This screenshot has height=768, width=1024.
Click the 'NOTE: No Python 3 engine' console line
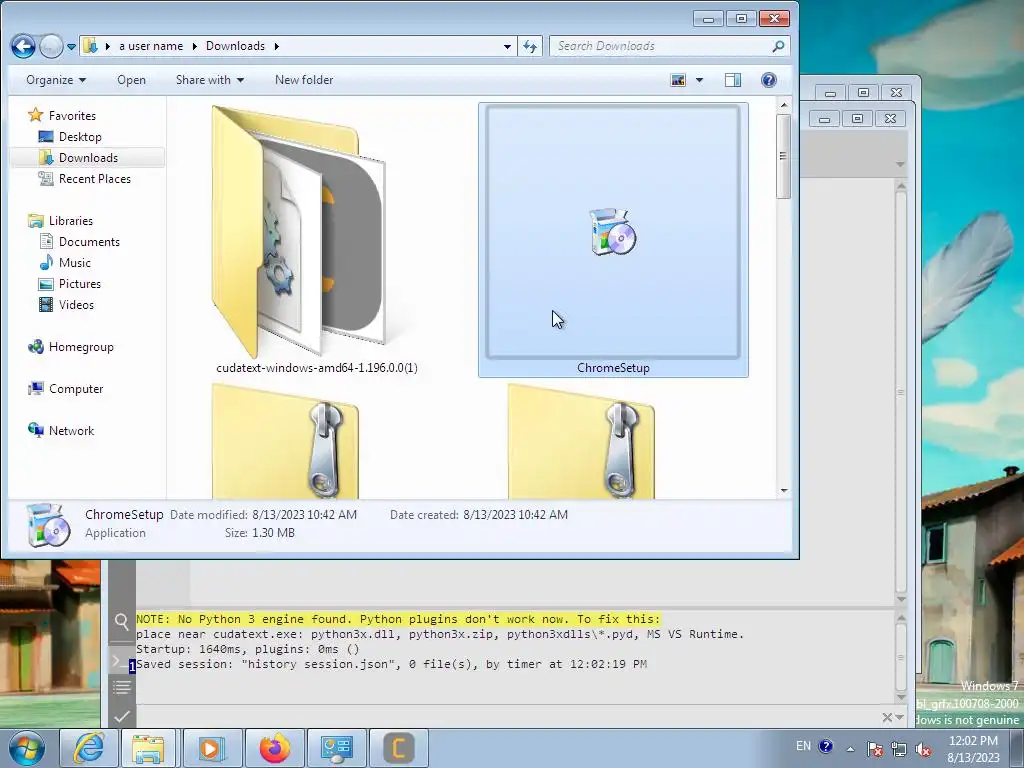point(398,619)
